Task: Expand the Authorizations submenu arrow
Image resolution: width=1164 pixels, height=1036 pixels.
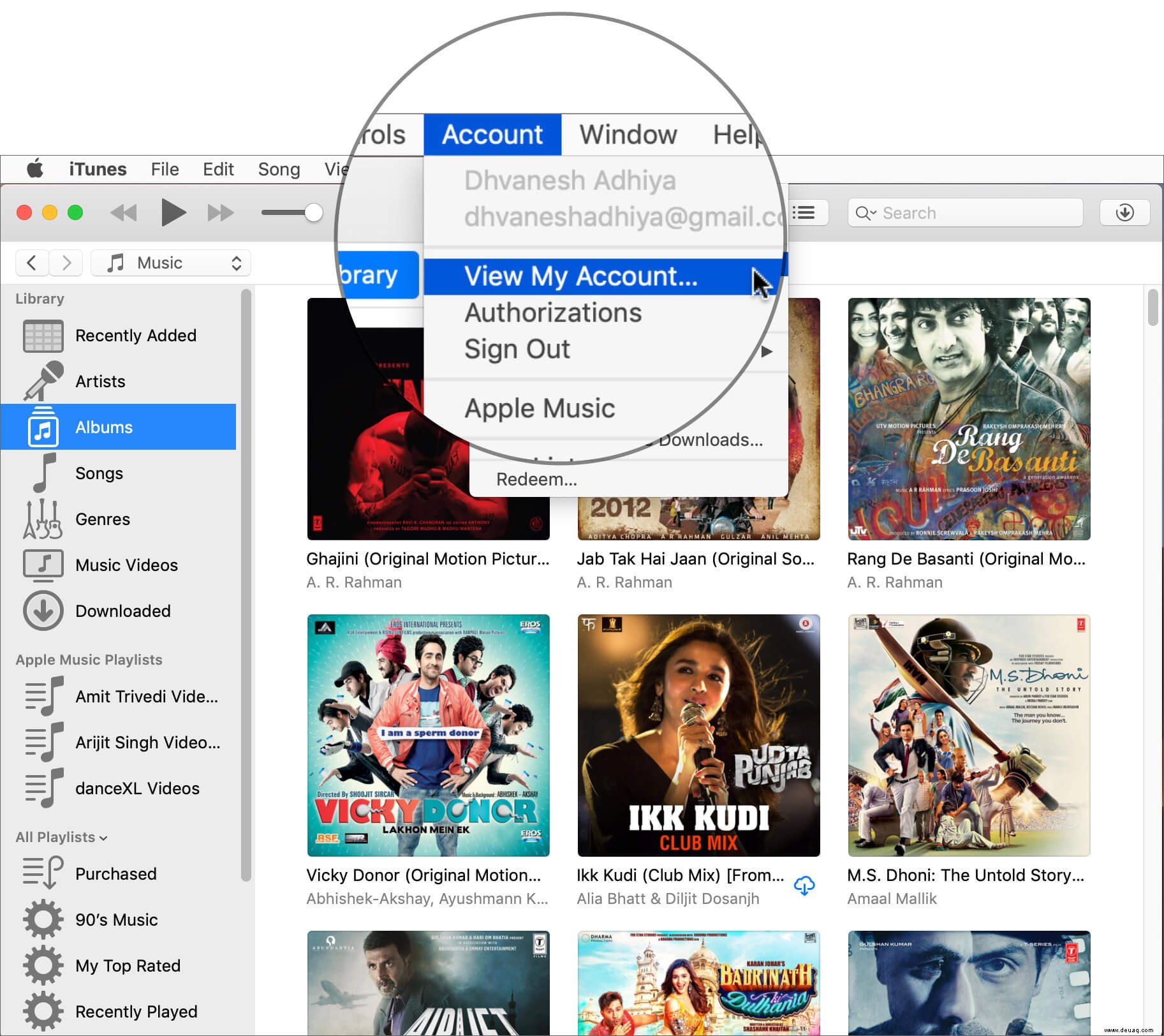Action: coord(767,352)
